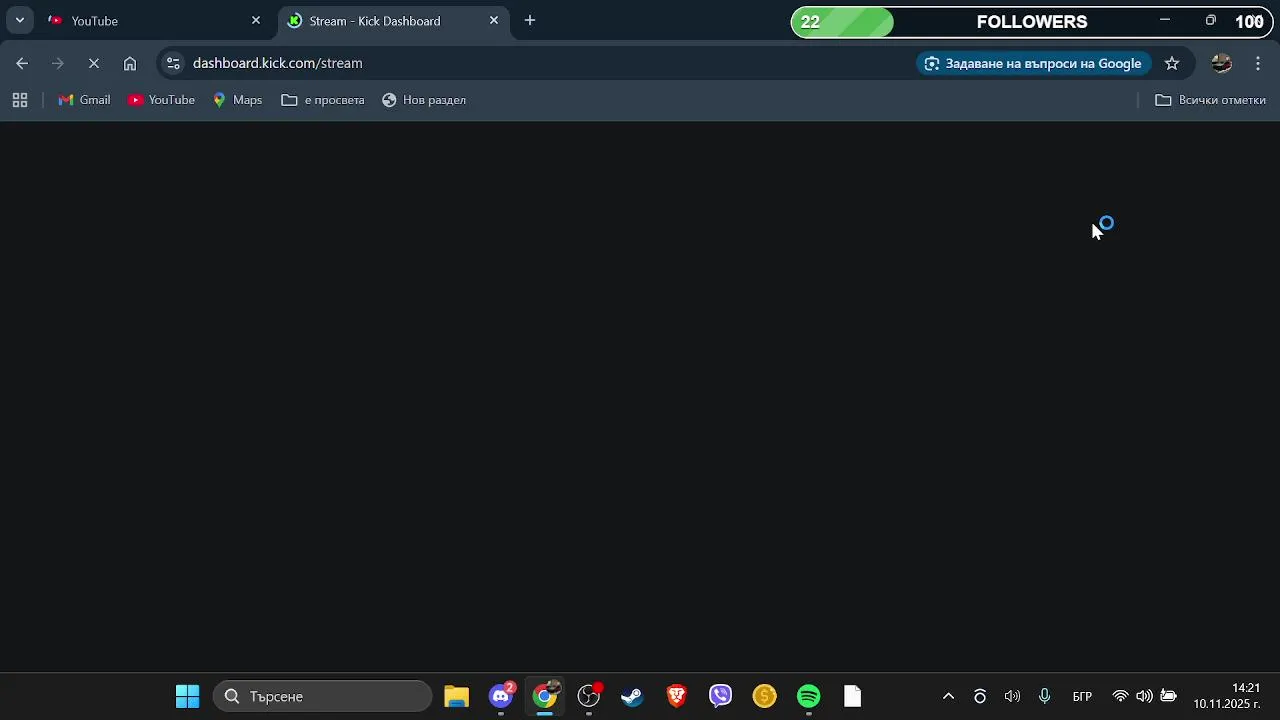Expand the е просвета bookmark folder
The width and height of the screenshot is (1280, 720).
(323, 100)
